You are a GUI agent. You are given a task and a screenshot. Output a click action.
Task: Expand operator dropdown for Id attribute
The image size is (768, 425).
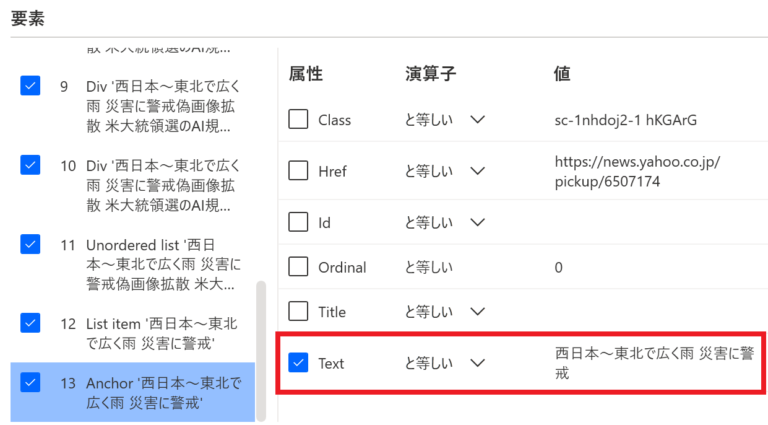click(477, 221)
